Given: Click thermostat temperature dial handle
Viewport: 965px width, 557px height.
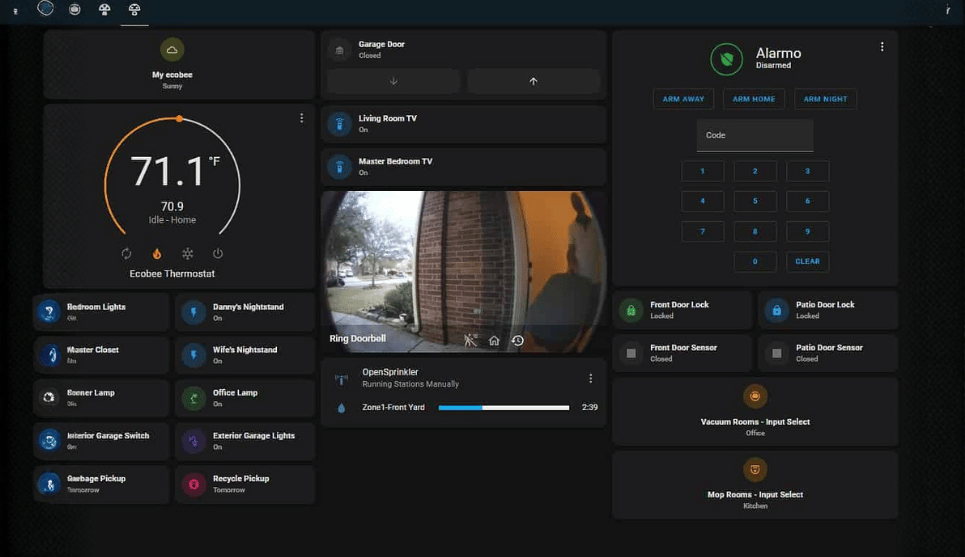Looking at the screenshot, I should (x=179, y=119).
